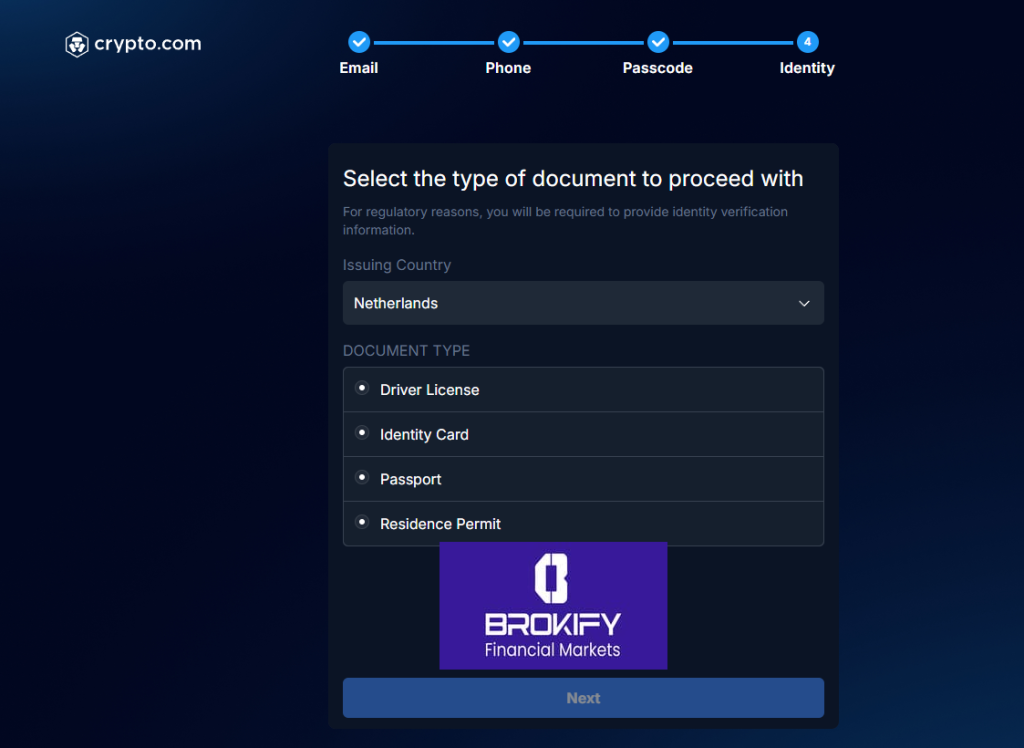Select the Passport radio button
This screenshot has width=1024, height=748.
click(362, 478)
